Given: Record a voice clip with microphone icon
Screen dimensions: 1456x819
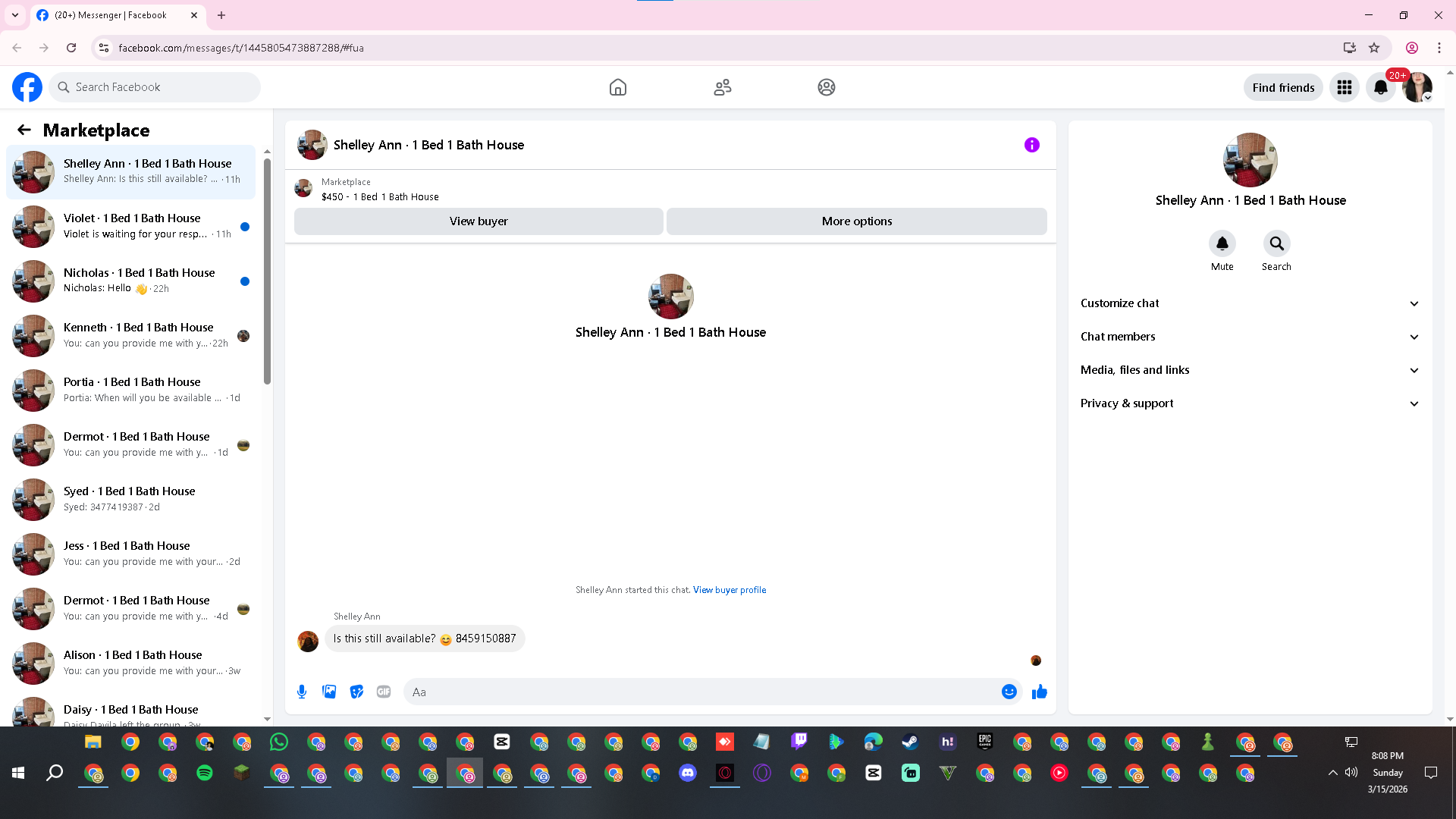Looking at the screenshot, I should tap(302, 692).
